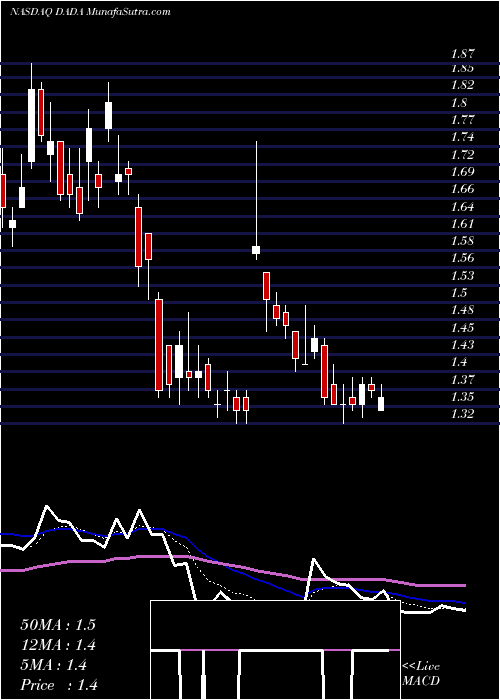The image size is (500, 700).
Task: Click the 1.37 price axis label
Action: 462,380
